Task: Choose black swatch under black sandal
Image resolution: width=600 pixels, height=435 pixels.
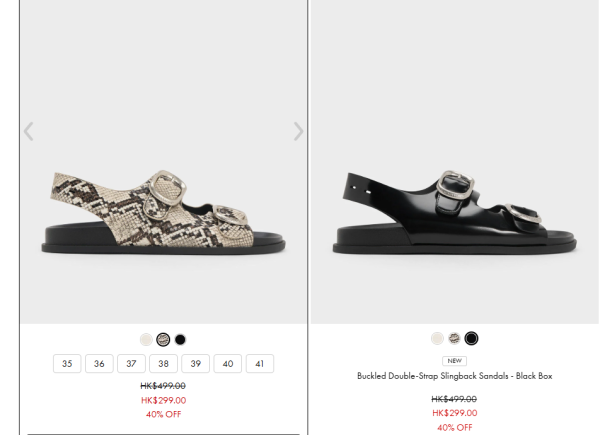Action: [x=471, y=339]
